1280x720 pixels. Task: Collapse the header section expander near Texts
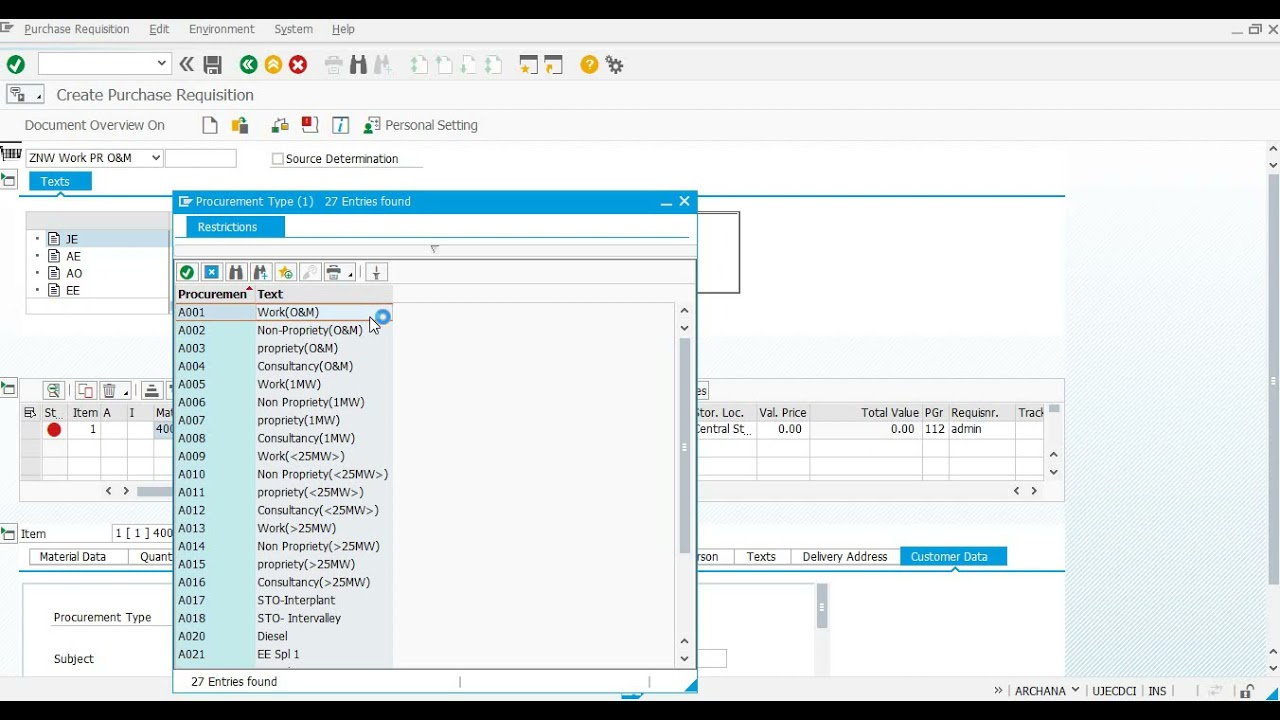9,181
